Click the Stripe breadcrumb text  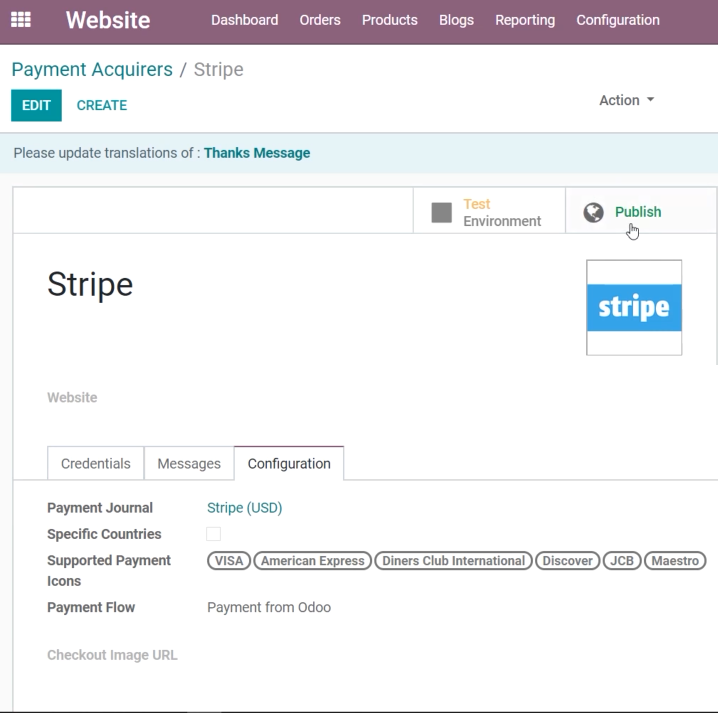click(218, 70)
